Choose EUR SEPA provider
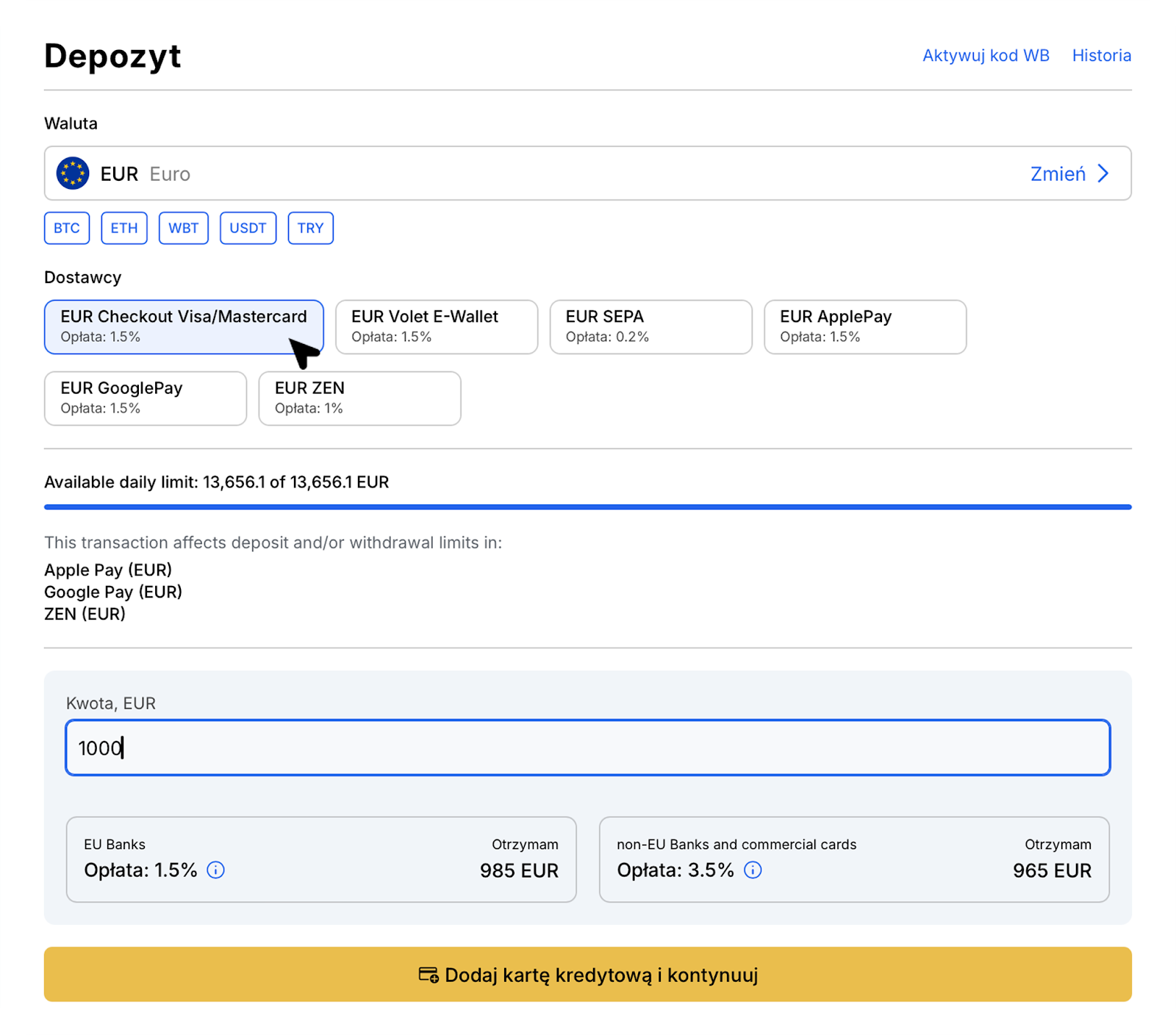Screen dimensions: 1176x1035 pos(651,326)
